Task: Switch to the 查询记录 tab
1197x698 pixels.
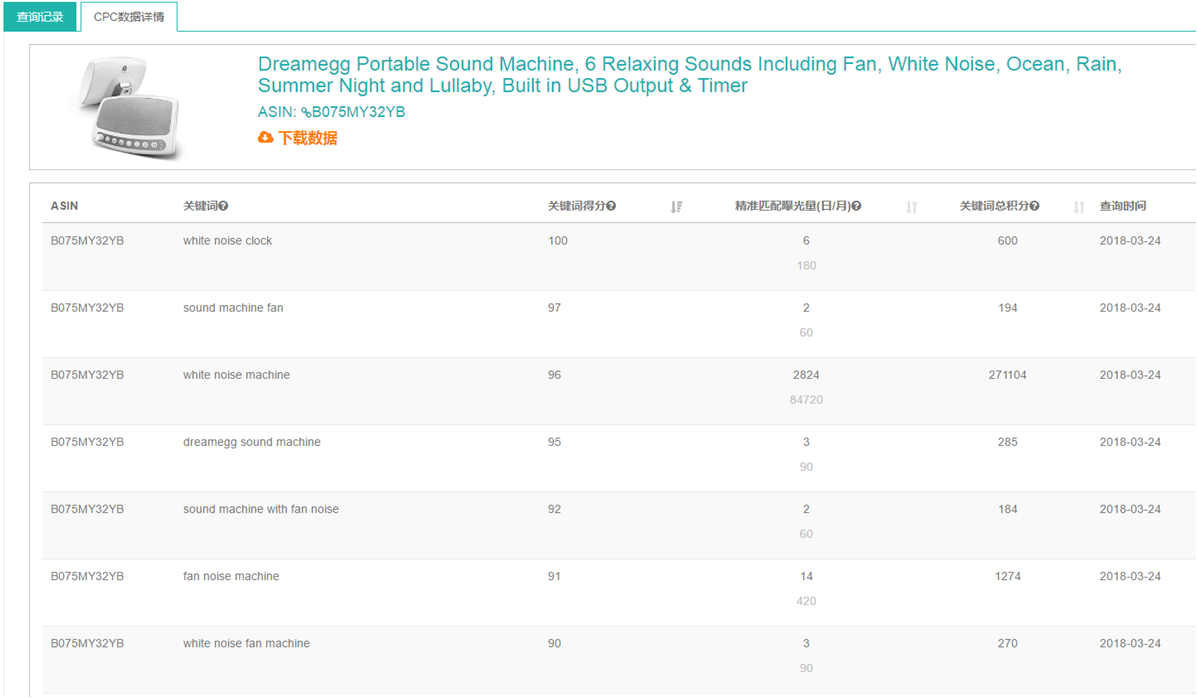Action: pyautogui.click(x=40, y=17)
